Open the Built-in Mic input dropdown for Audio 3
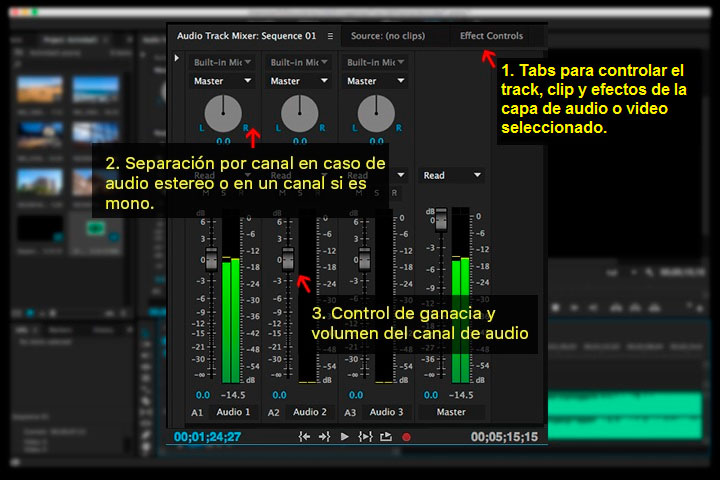 [376, 62]
